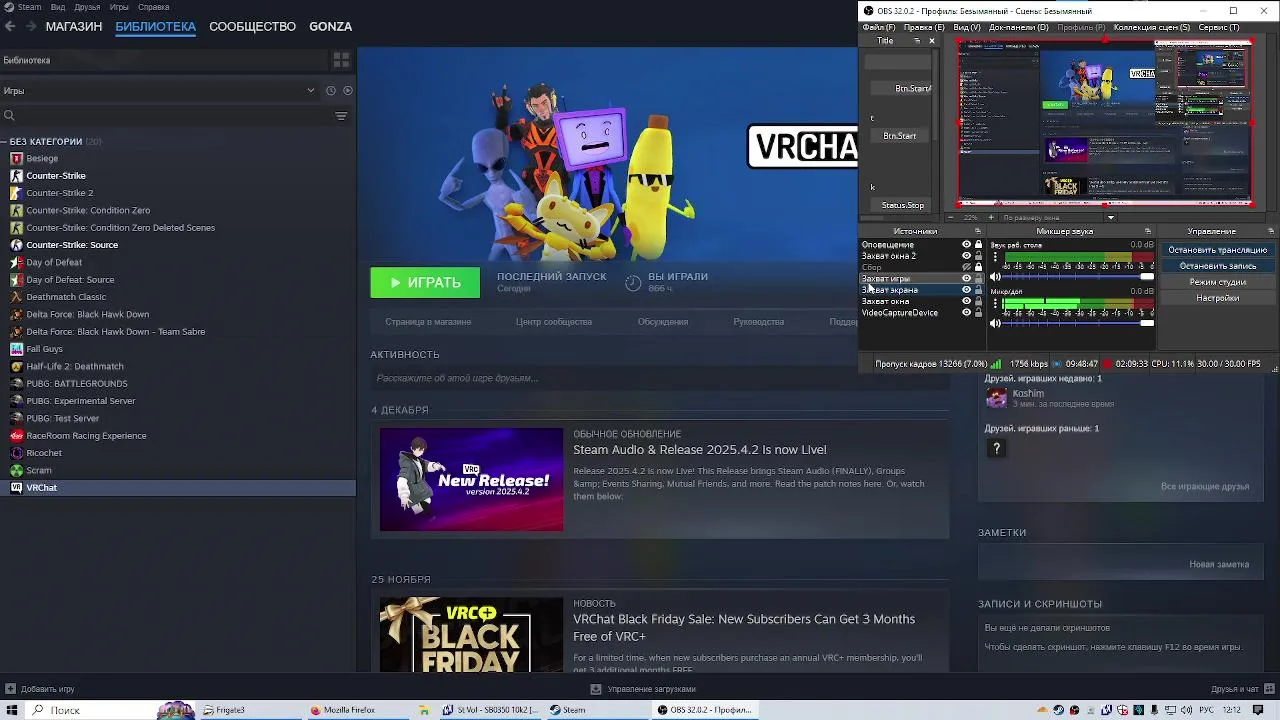The image size is (1280, 720).
Task: Click the ready-to-play filter icon
Action: (347, 90)
